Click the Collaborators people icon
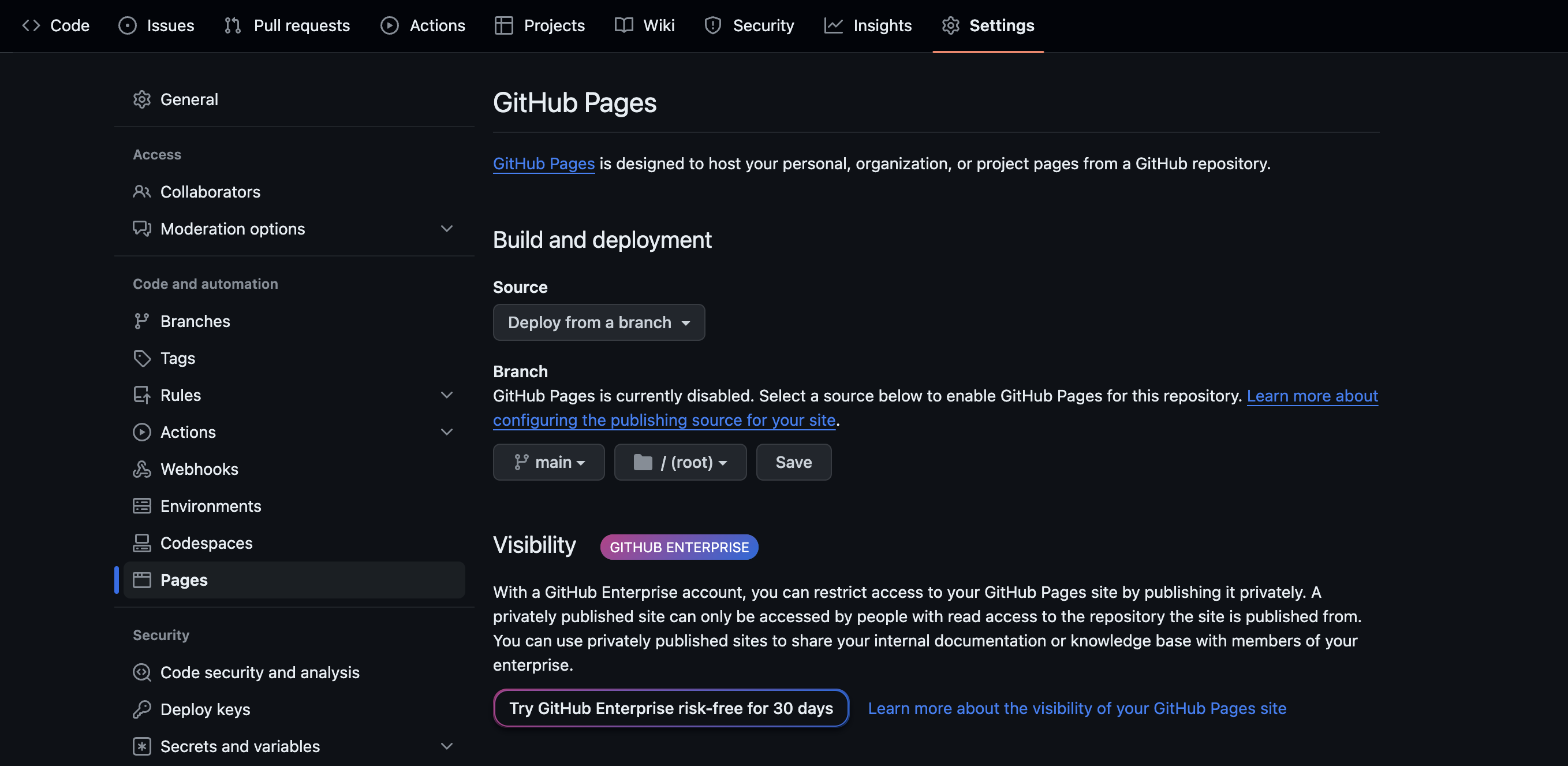Screen dimensions: 1568x766 (x=142, y=192)
